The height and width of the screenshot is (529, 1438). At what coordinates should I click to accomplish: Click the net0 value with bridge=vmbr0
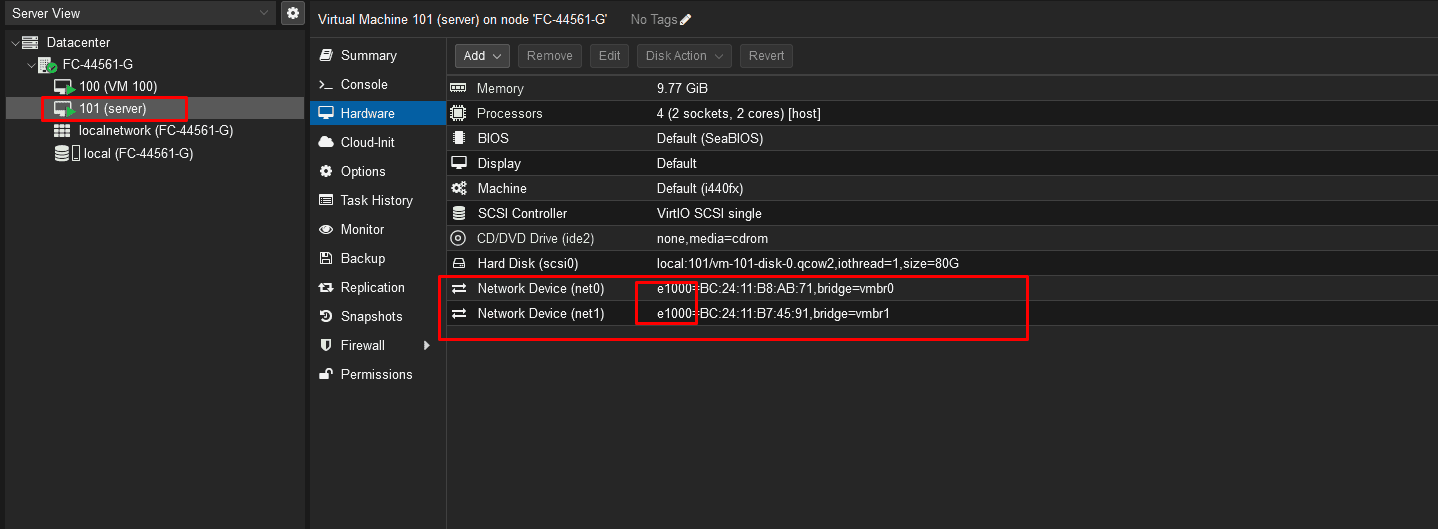click(x=775, y=288)
